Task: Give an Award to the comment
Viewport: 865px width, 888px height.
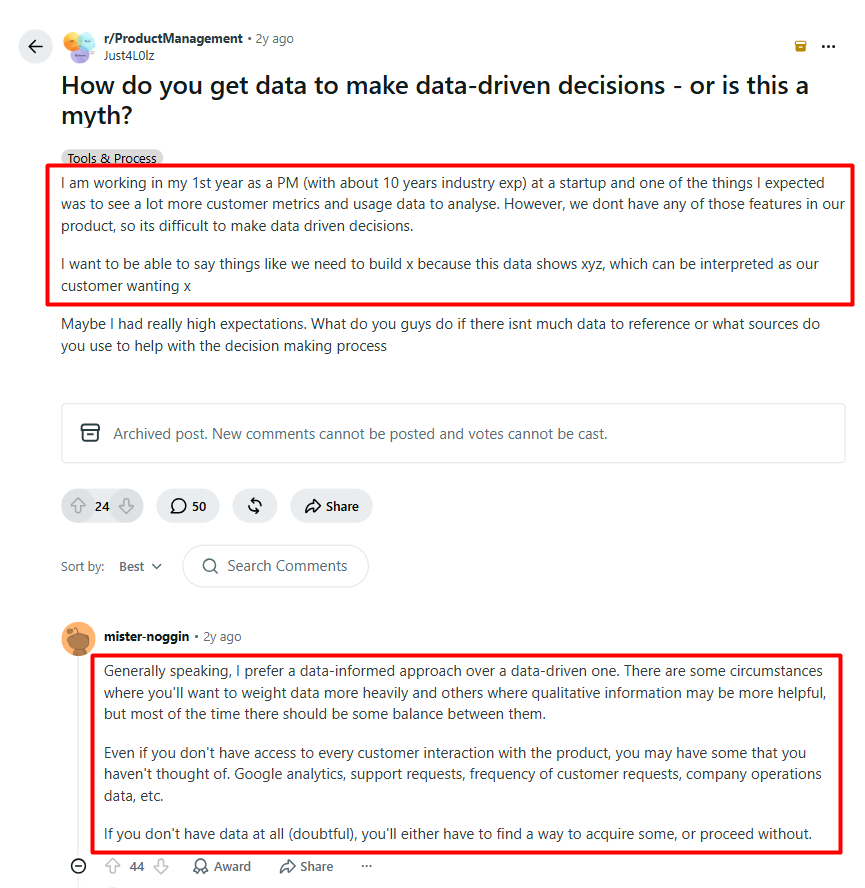Action: pyautogui.click(x=222, y=866)
